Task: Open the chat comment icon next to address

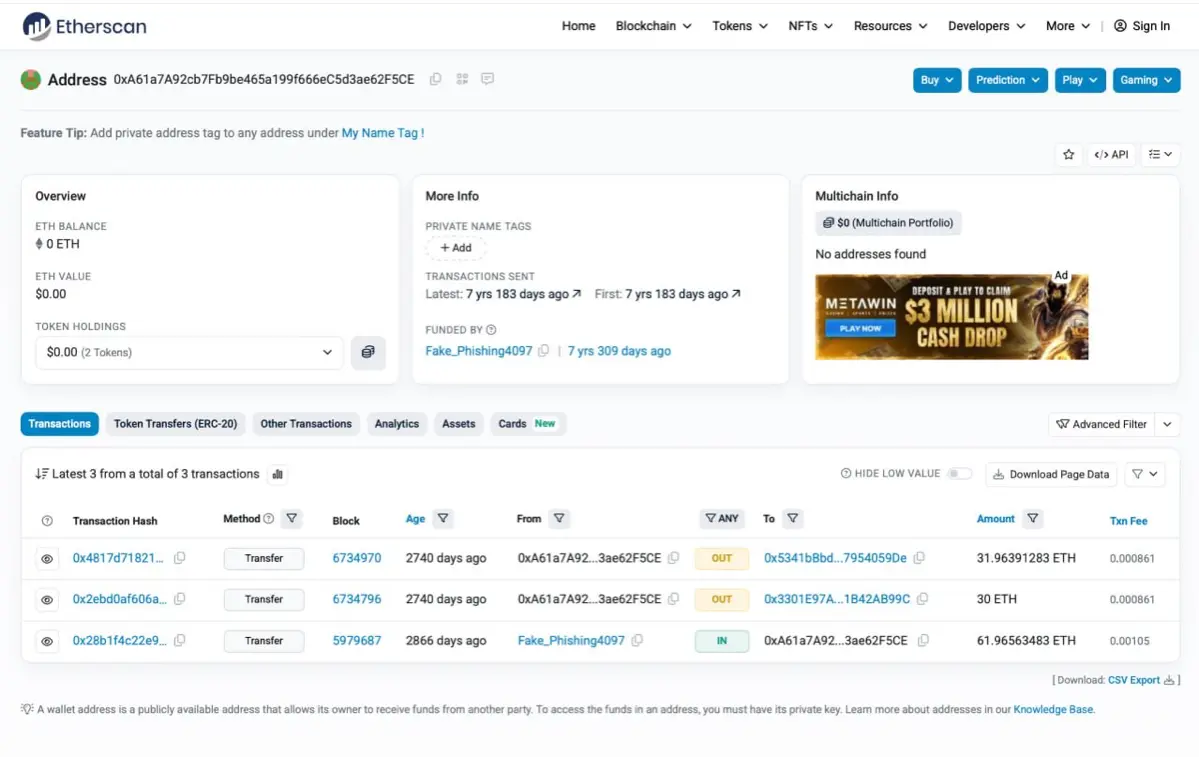Action: coord(487,79)
